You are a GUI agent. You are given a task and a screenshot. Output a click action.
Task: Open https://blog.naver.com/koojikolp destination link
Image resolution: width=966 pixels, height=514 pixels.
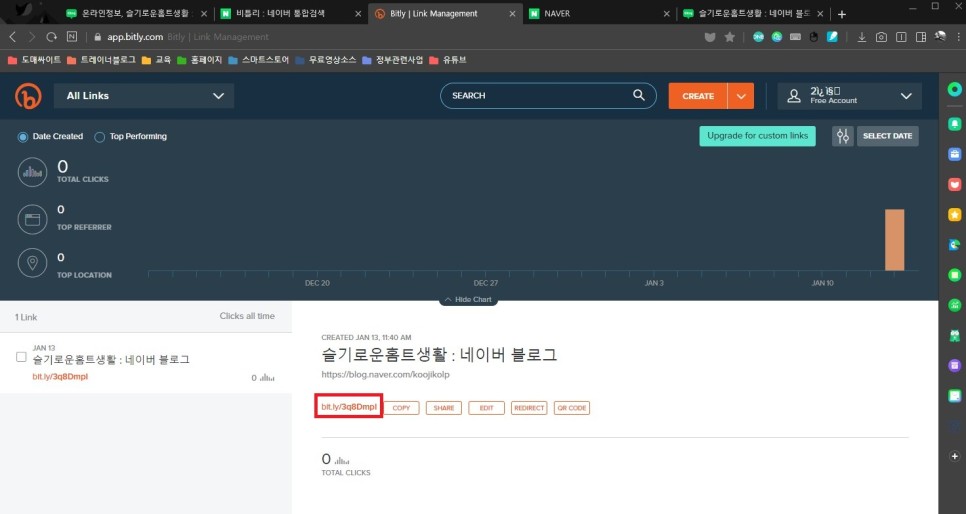click(x=385, y=374)
